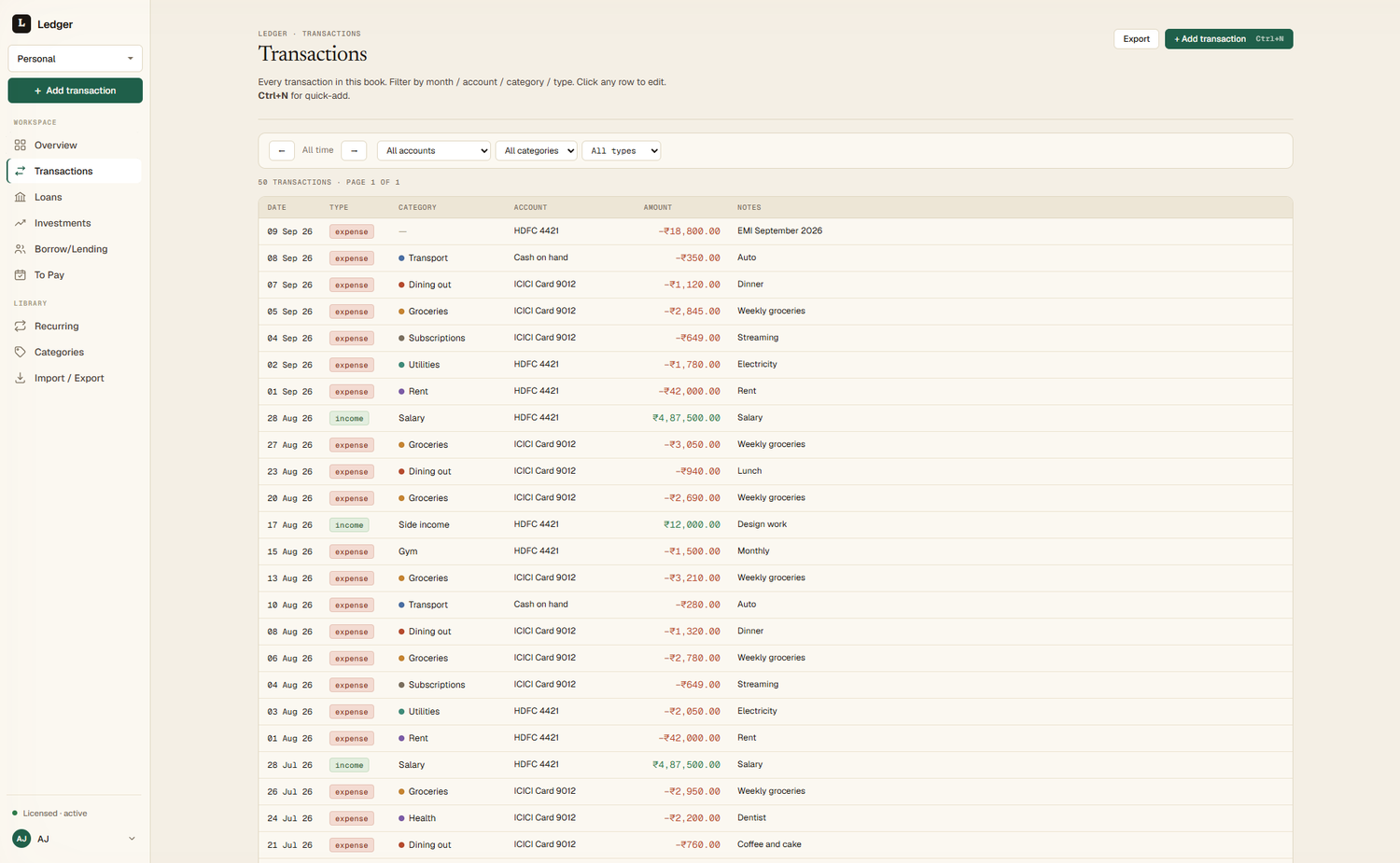The width and height of the screenshot is (1400, 863).
Task: Expand the AJ user menu chevron
Action: [x=132, y=839]
